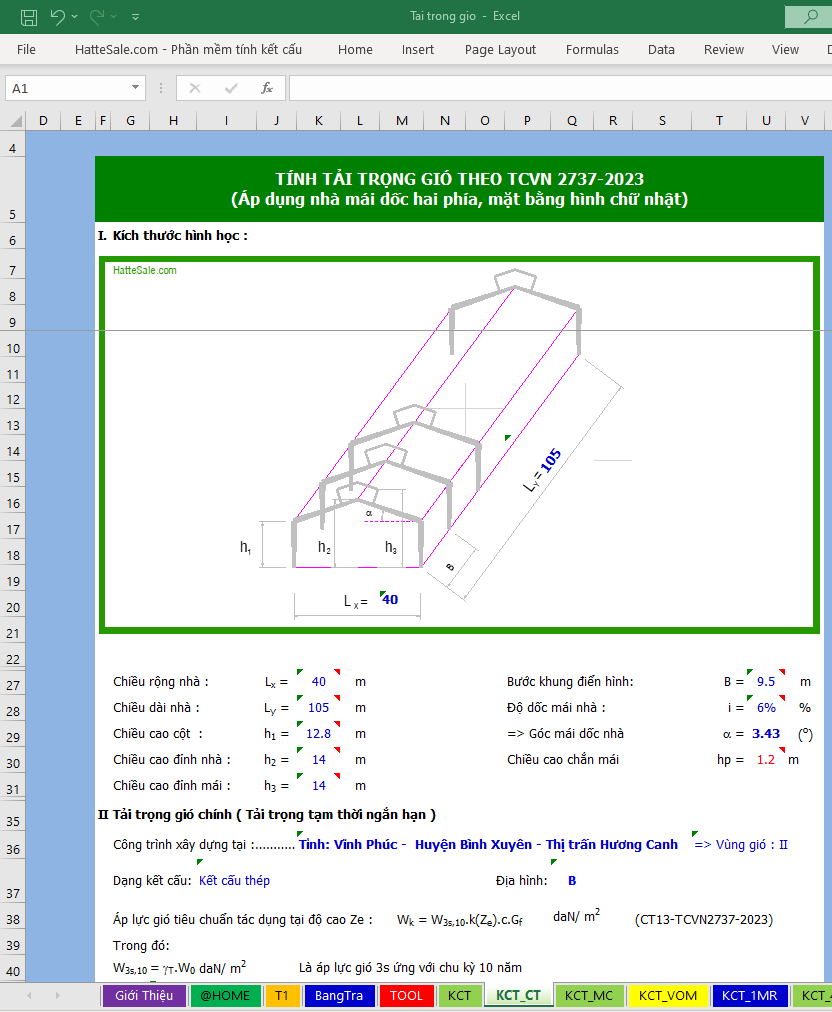Open the HatteSale.com ribbon tab
The width and height of the screenshot is (832, 1012).
pos(188,50)
